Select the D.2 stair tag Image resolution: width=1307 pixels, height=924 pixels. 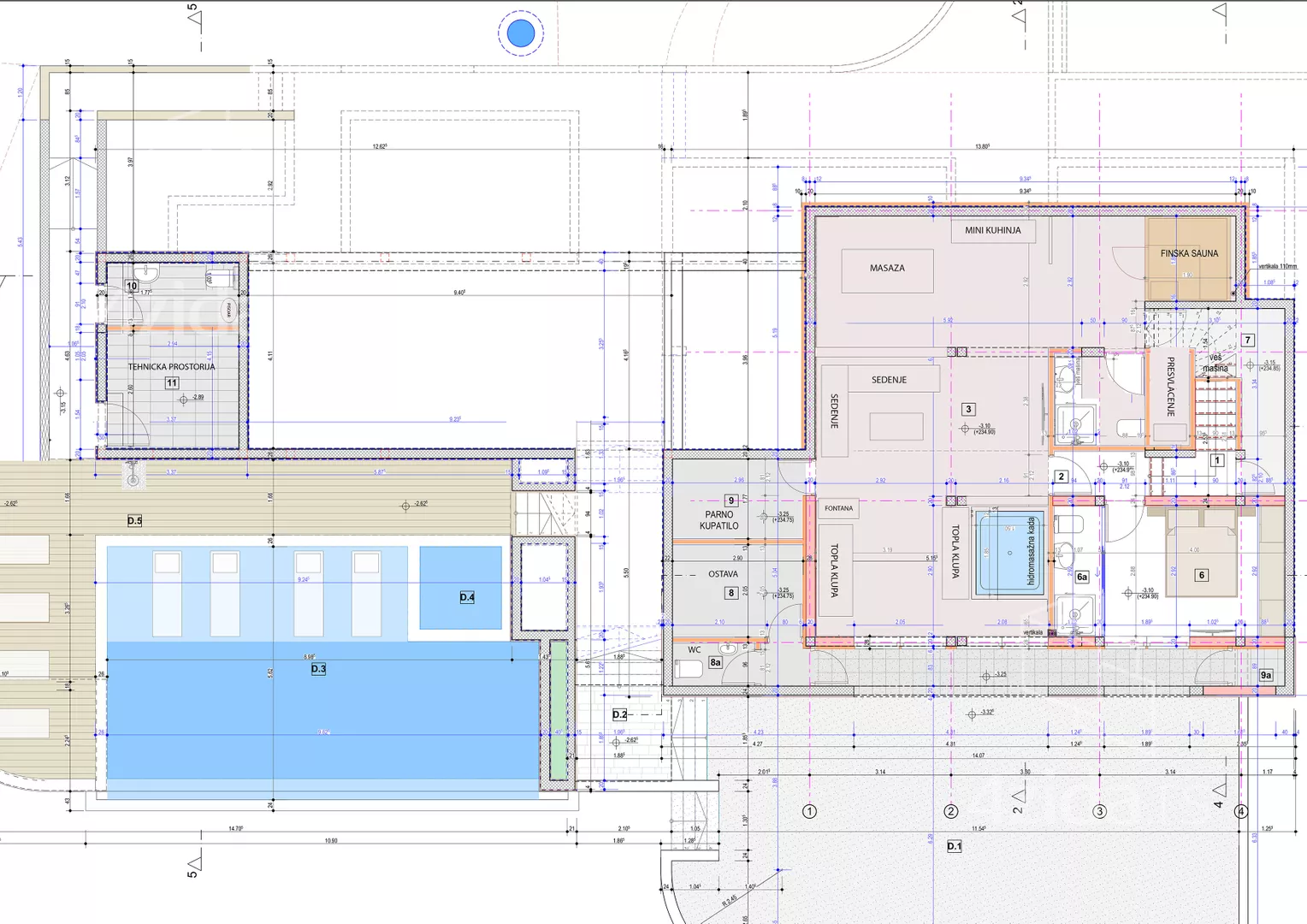click(x=619, y=714)
